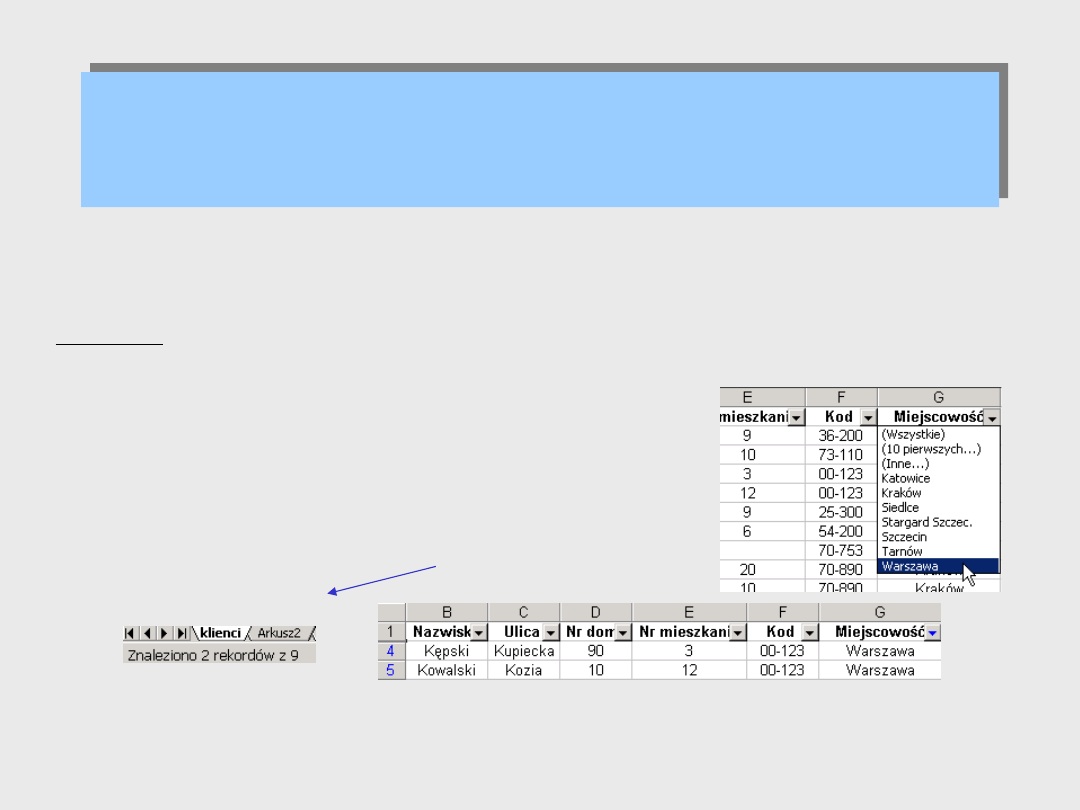Image resolution: width=1080 pixels, height=810 pixels.
Task: Click the previous sheet navigation arrow
Action: (x=147, y=633)
